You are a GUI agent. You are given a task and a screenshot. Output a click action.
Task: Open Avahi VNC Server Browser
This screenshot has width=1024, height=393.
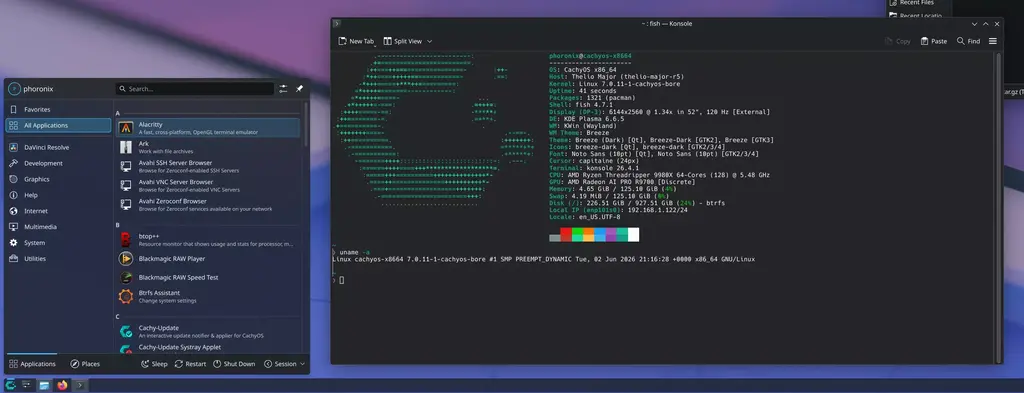coord(208,185)
